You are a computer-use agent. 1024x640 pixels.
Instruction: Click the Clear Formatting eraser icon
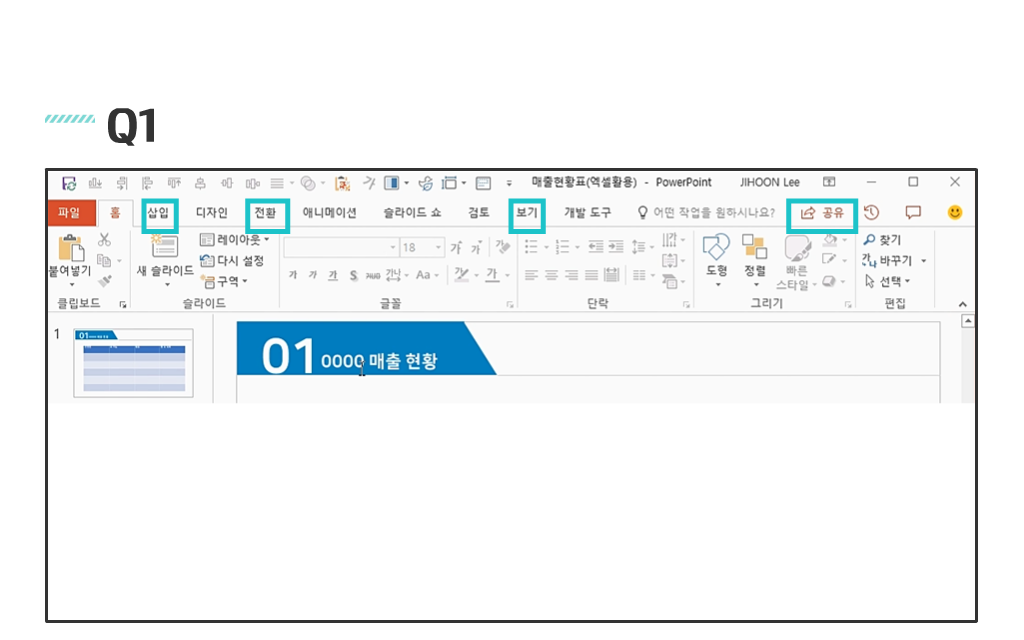(502, 247)
